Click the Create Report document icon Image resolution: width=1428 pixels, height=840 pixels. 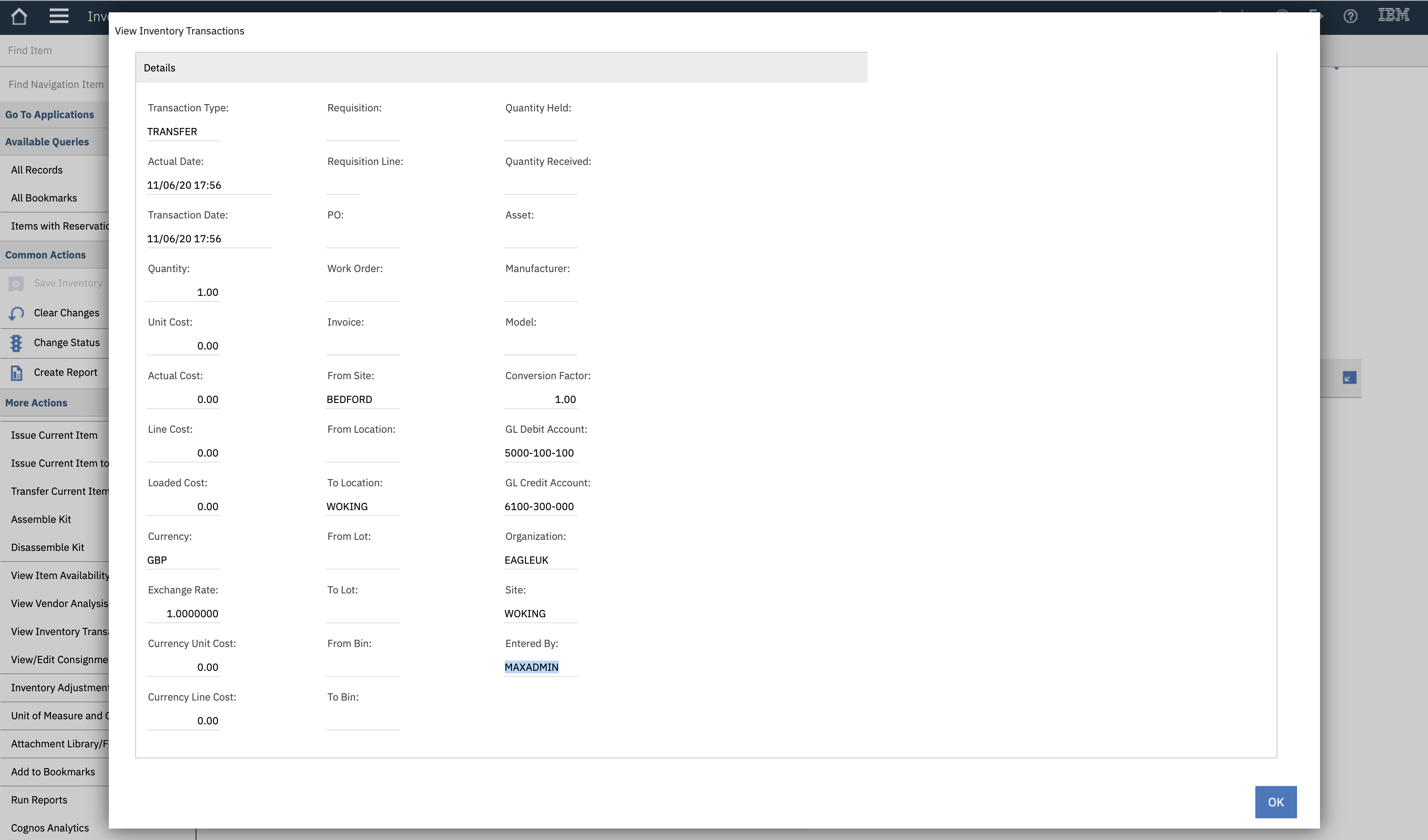(17, 373)
